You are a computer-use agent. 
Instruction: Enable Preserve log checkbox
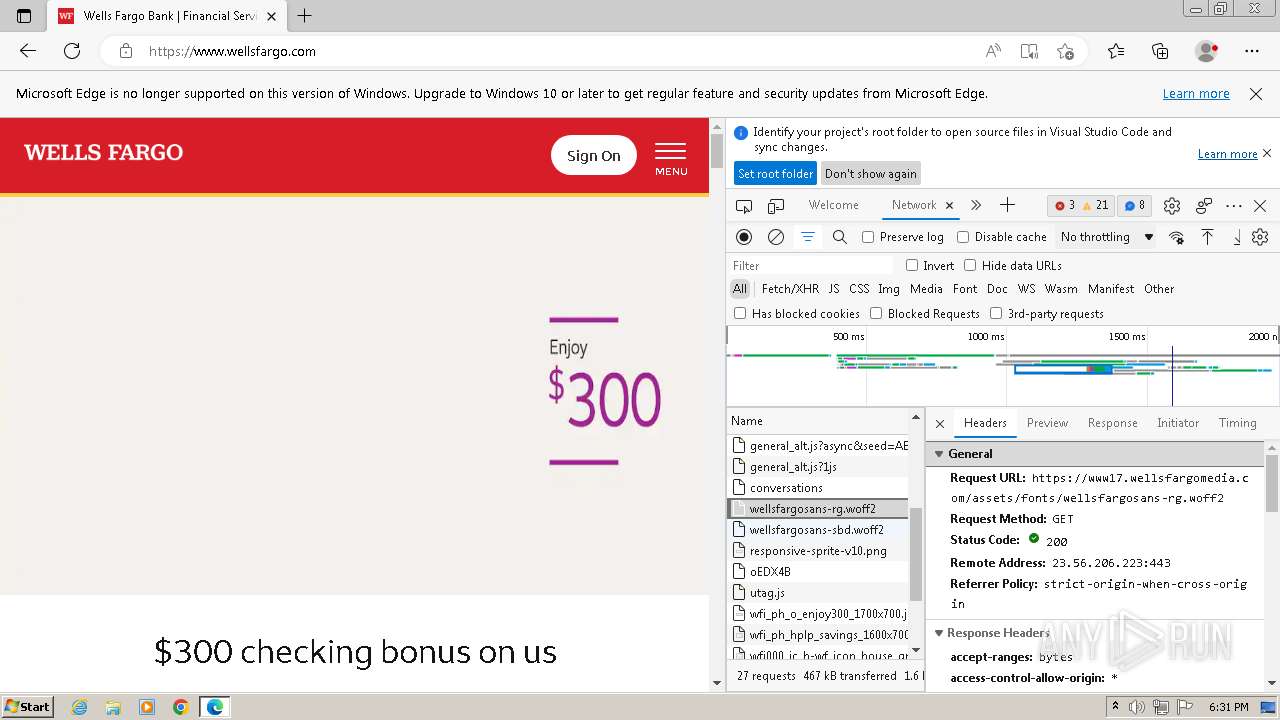coord(868,237)
